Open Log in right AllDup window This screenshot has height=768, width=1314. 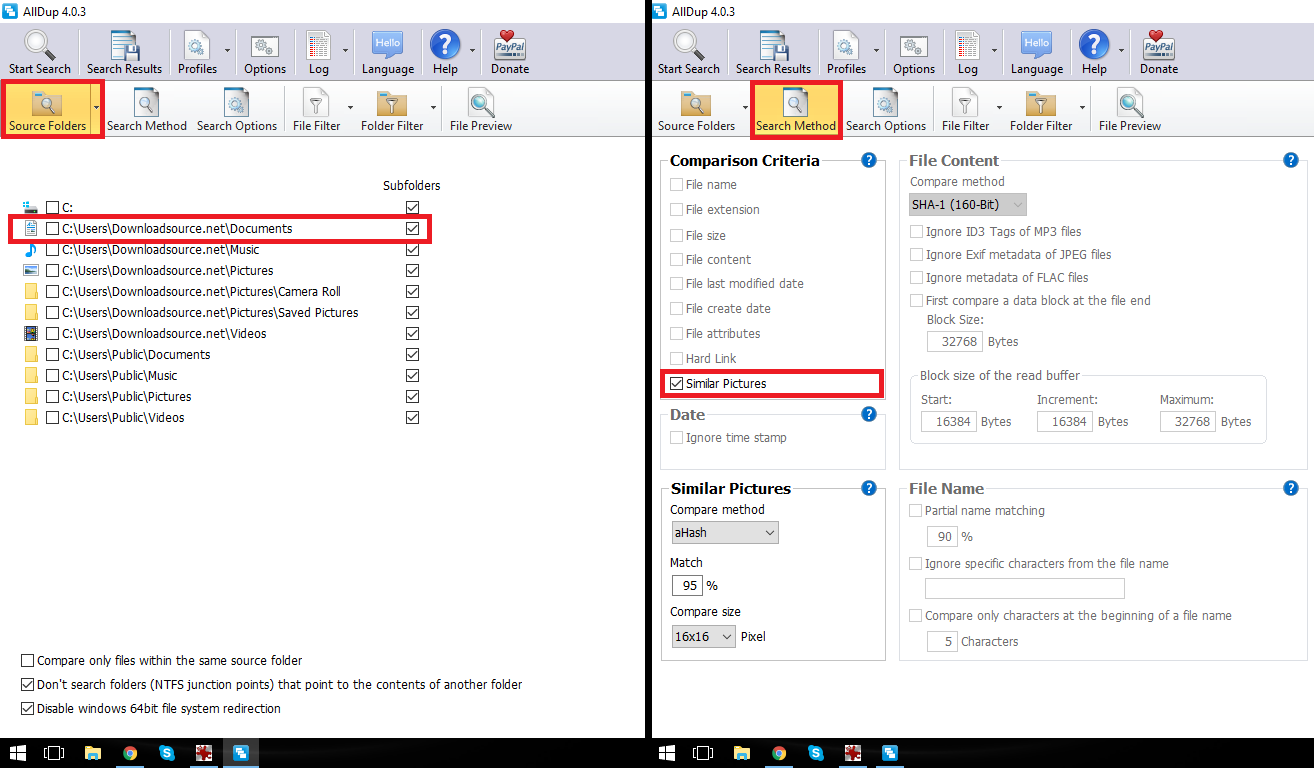pyautogui.click(x=967, y=53)
